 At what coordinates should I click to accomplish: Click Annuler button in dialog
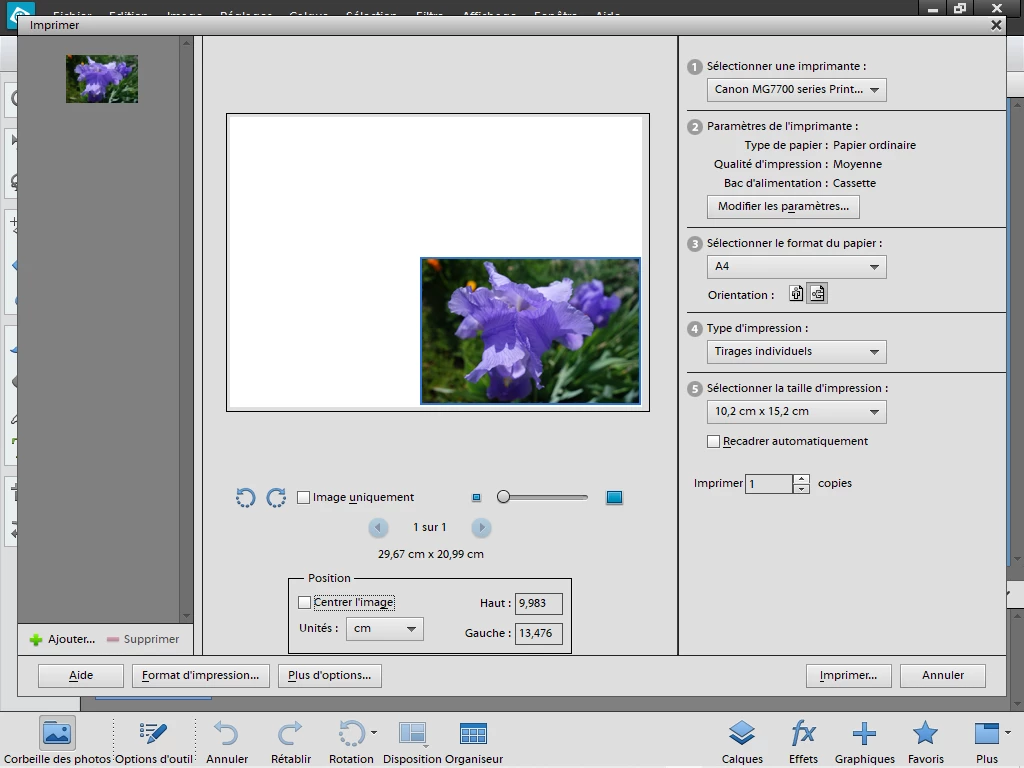point(942,675)
